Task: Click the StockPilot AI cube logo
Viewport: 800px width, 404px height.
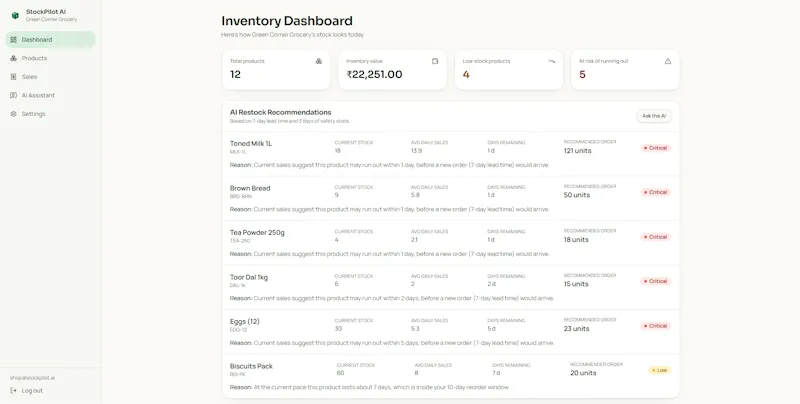Action: coord(15,15)
